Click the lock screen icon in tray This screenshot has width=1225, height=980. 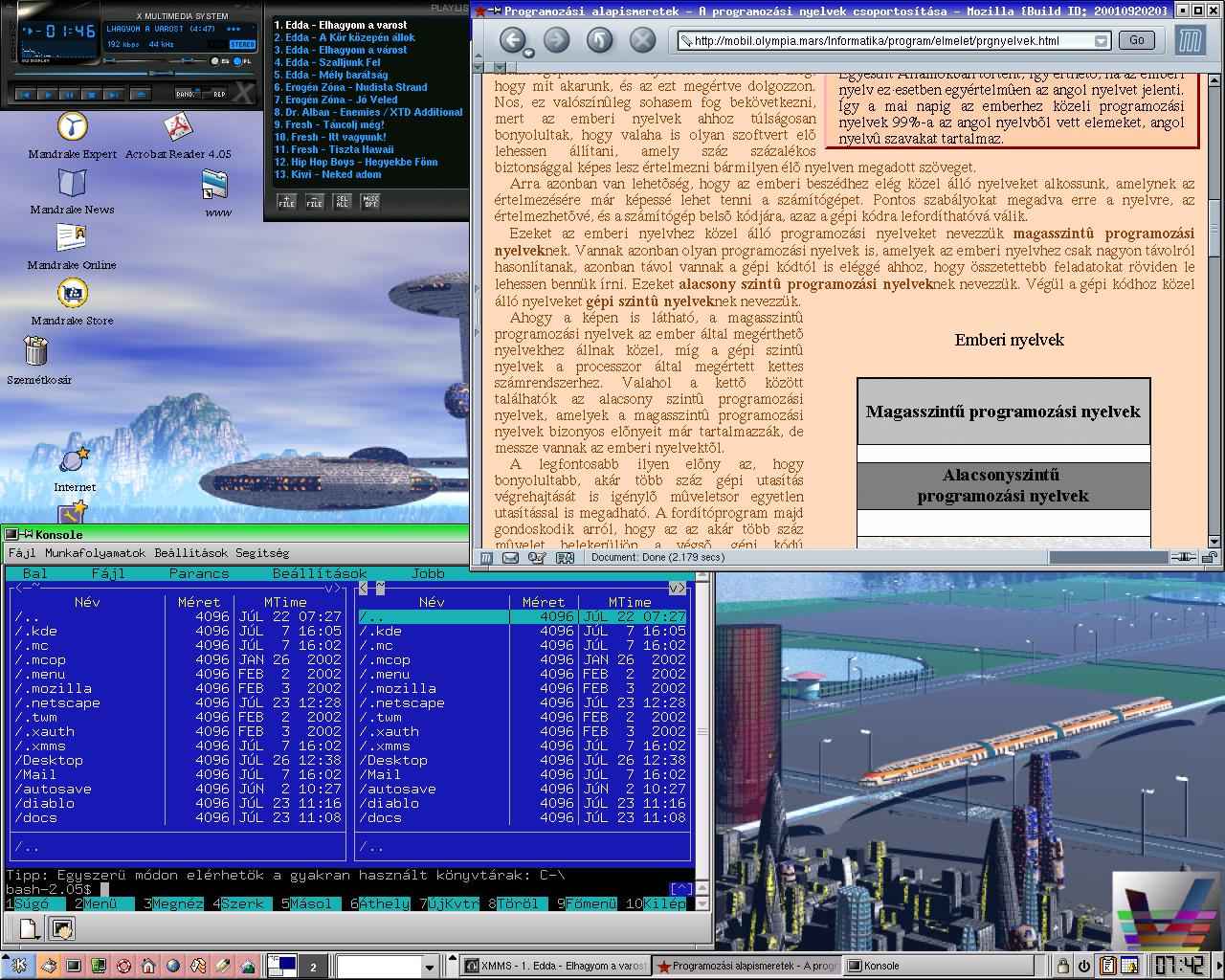click(x=1062, y=966)
